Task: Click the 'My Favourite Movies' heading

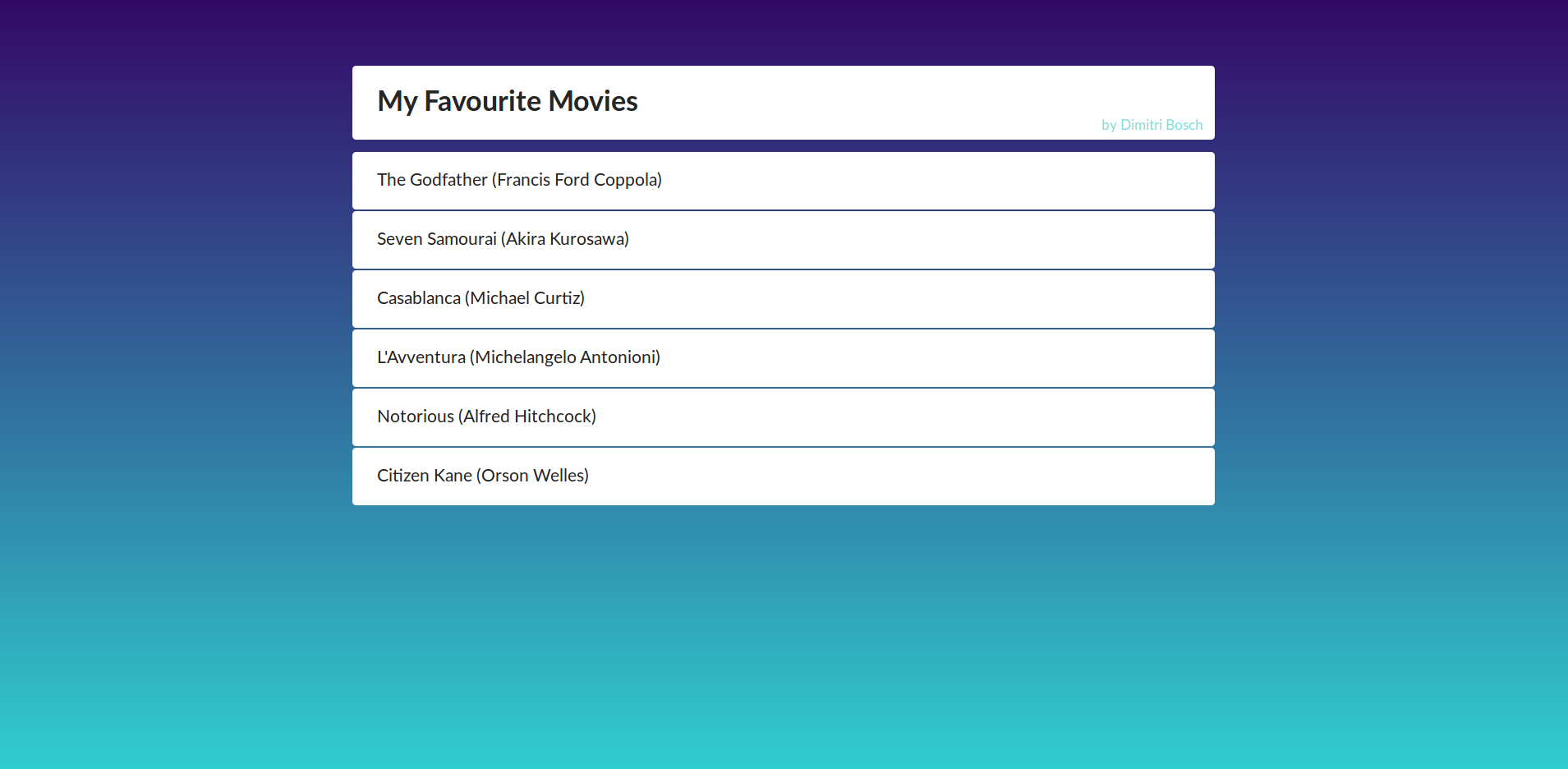Action: tap(508, 101)
